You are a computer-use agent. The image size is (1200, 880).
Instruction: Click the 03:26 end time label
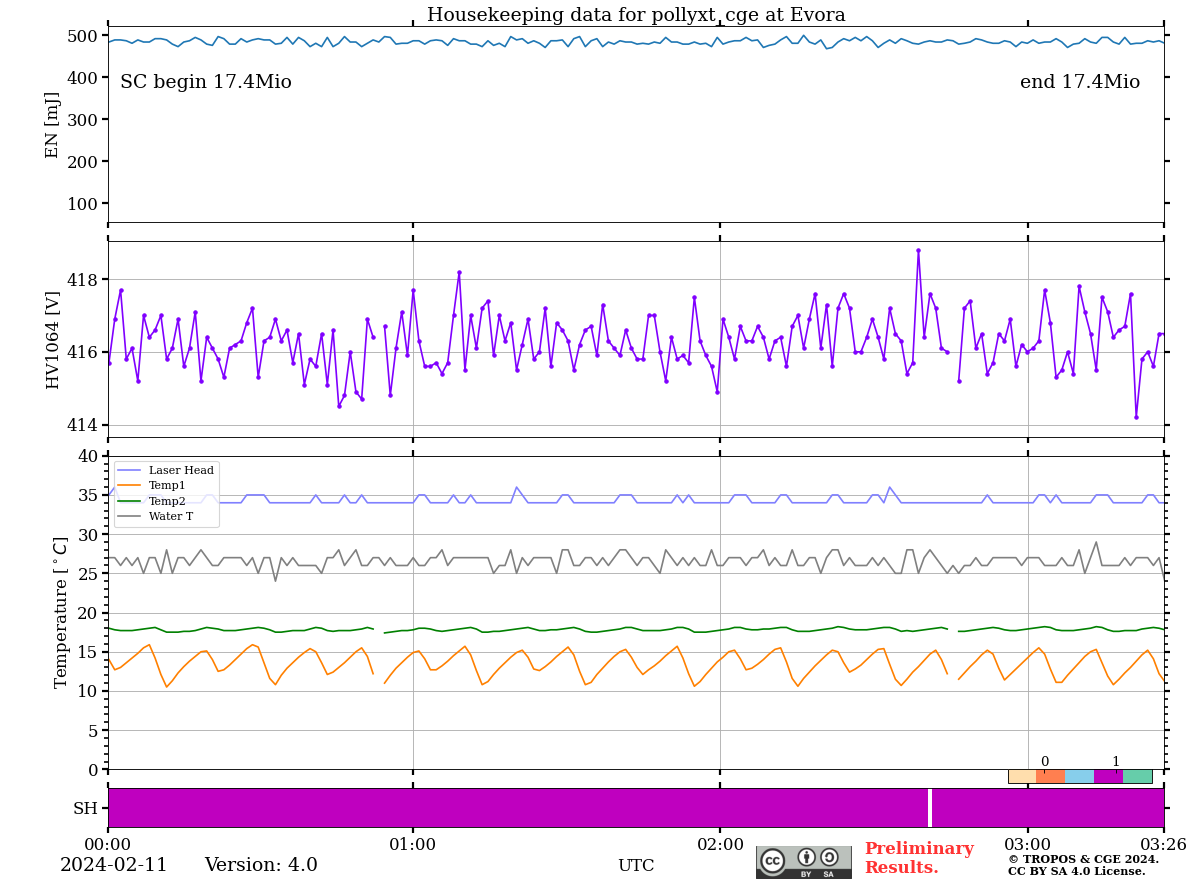click(1164, 845)
